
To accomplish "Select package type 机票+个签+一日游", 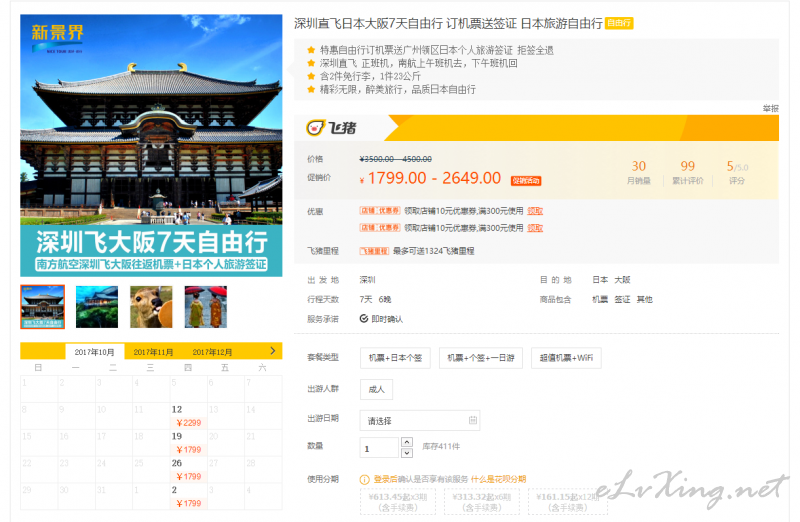I will click(481, 358).
